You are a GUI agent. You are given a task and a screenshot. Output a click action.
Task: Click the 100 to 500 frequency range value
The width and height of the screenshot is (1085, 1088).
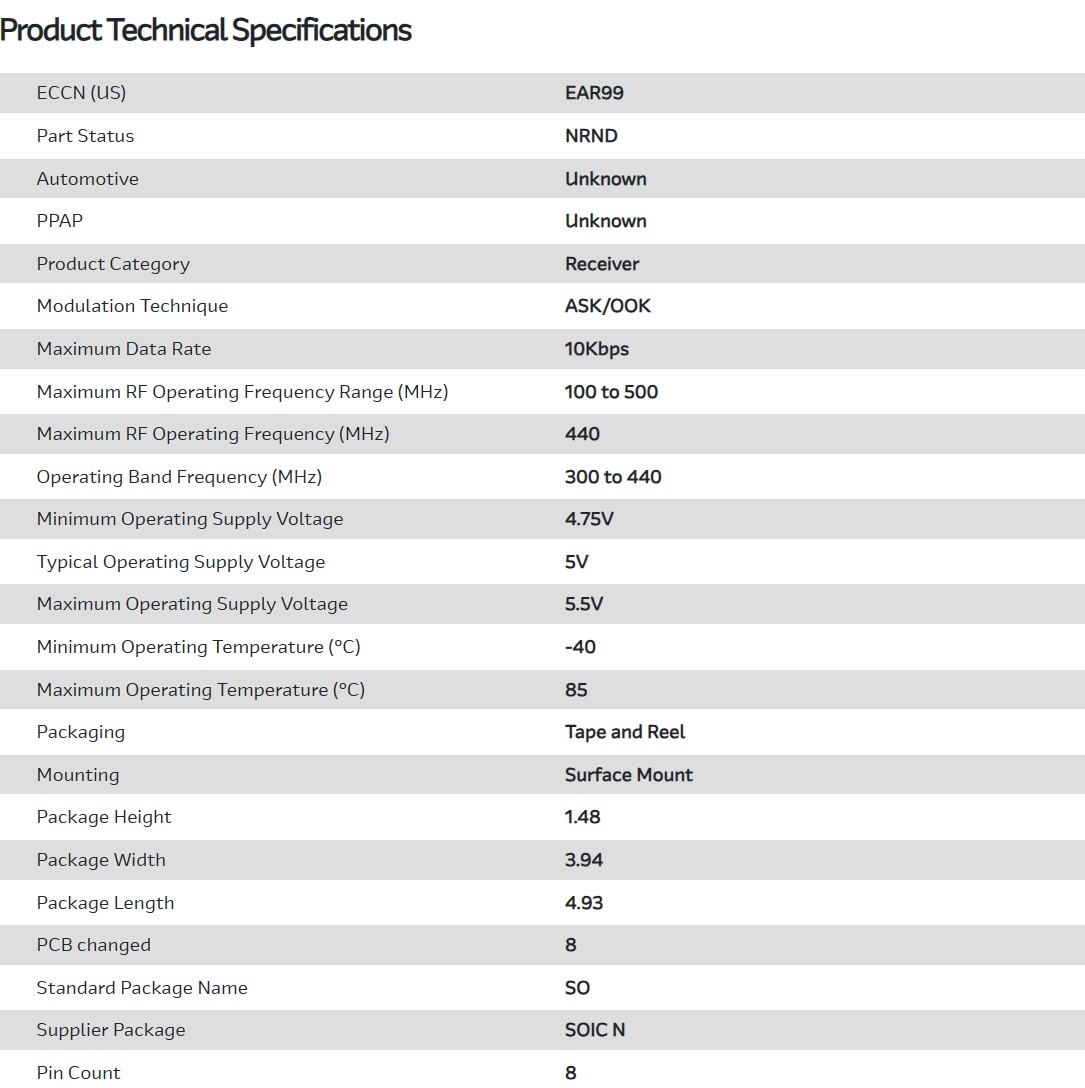pyautogui.click(x=611, y=392)
